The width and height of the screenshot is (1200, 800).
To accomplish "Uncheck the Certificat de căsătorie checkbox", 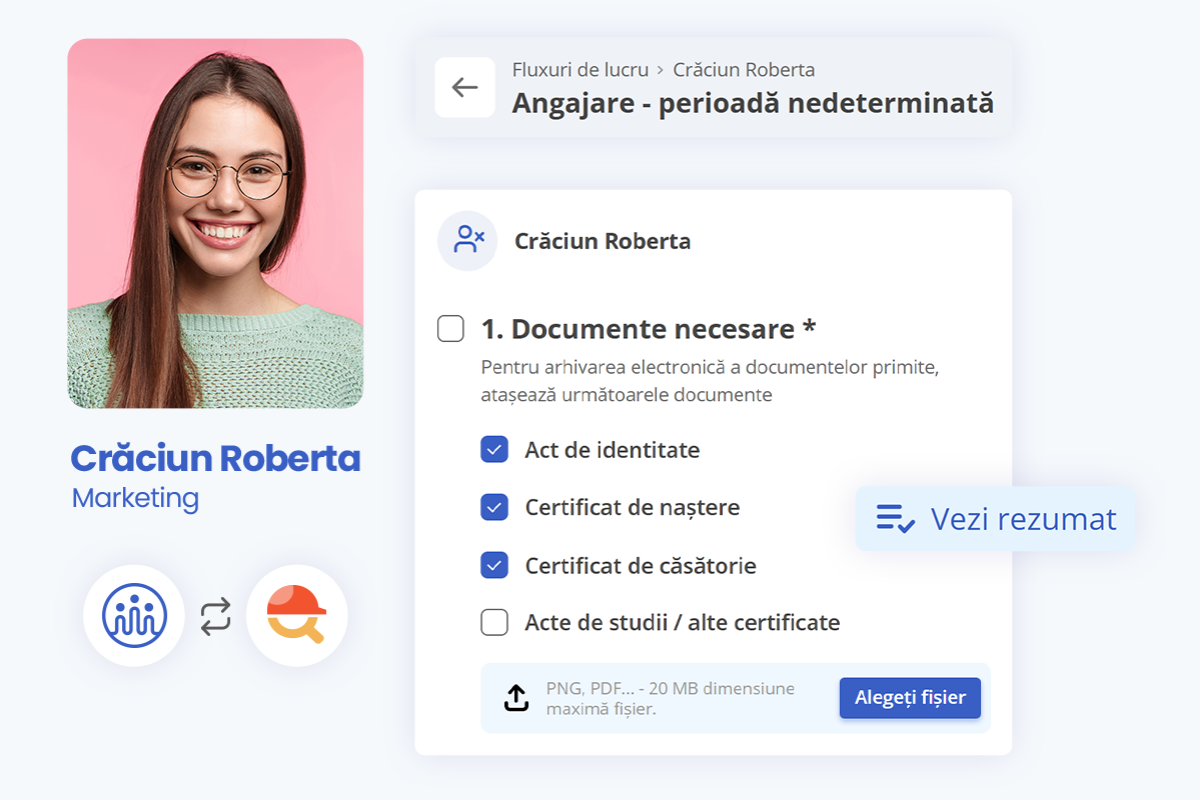I will click(495, 565).
